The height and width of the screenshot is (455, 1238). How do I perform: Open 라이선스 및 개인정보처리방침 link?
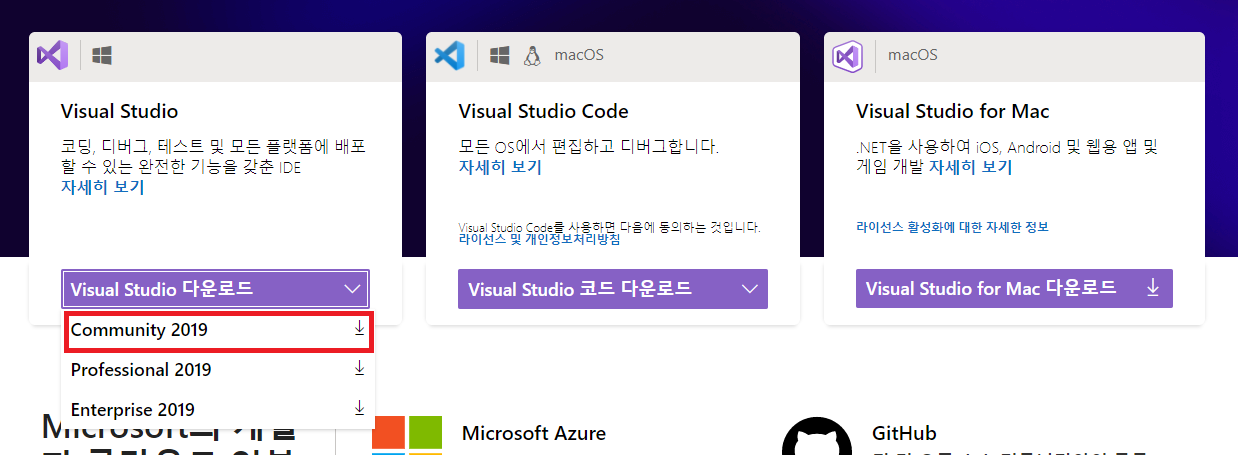[x=540, y=239]
